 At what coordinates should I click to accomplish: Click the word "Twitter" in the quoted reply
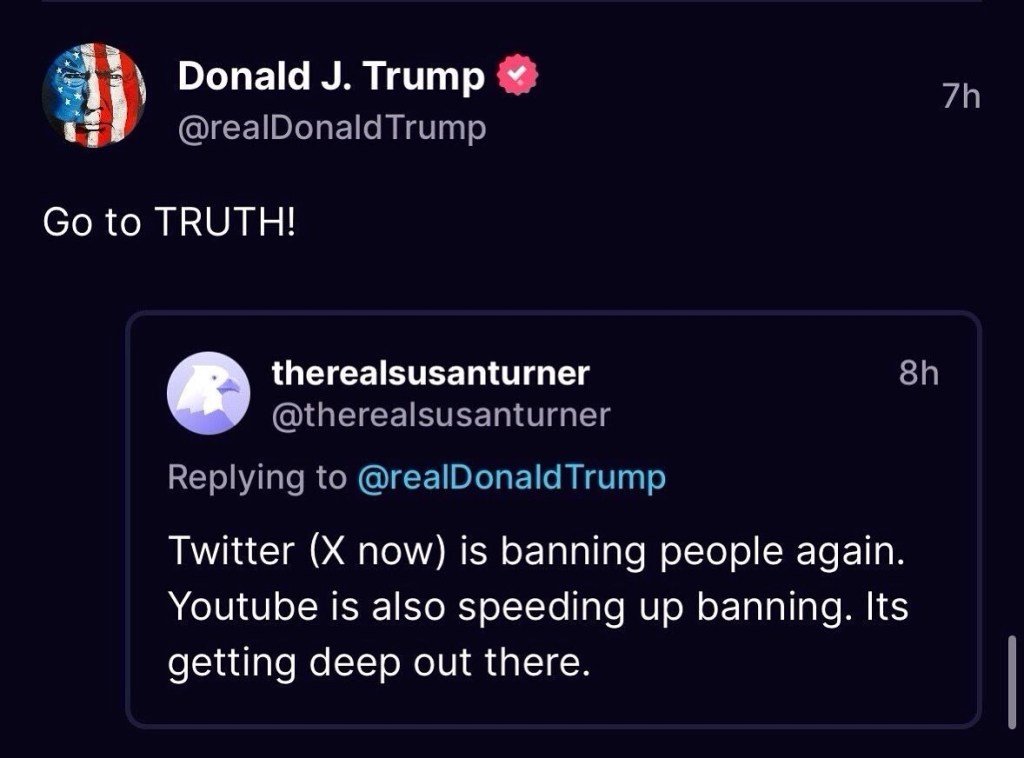231,552
